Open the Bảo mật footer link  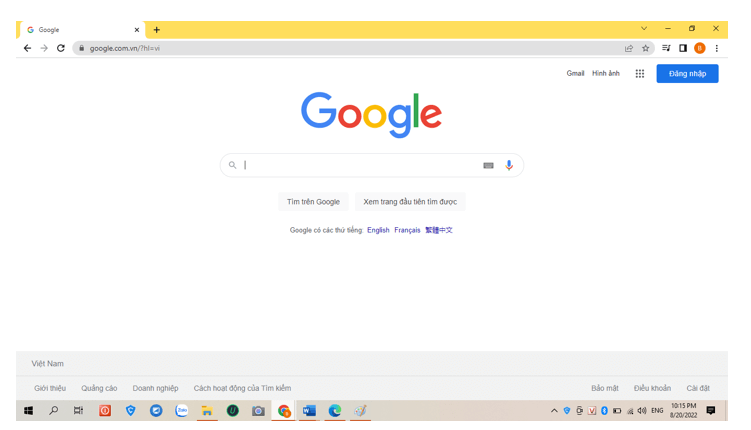pyautogui.click(x=605, y=388)
